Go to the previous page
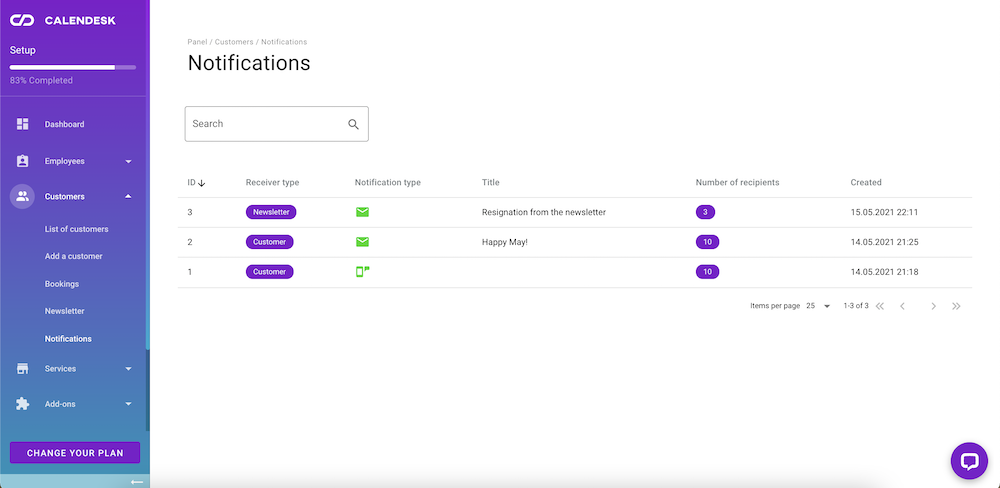The width and height of the screenshot is (1000, 488). pos(902,306)
